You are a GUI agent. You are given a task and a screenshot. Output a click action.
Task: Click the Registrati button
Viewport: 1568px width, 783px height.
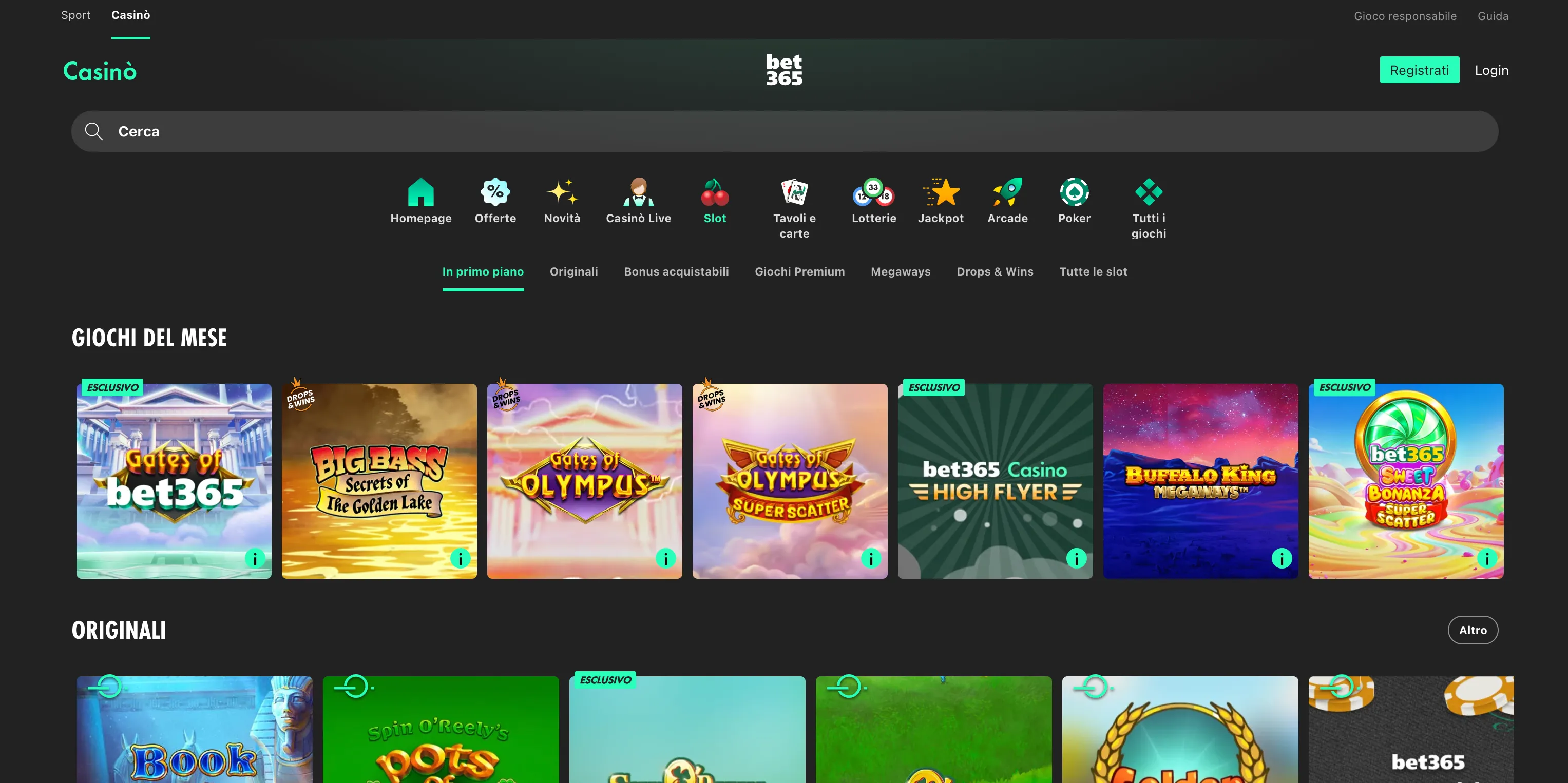pyautogui.click(x=1419, y=70)
